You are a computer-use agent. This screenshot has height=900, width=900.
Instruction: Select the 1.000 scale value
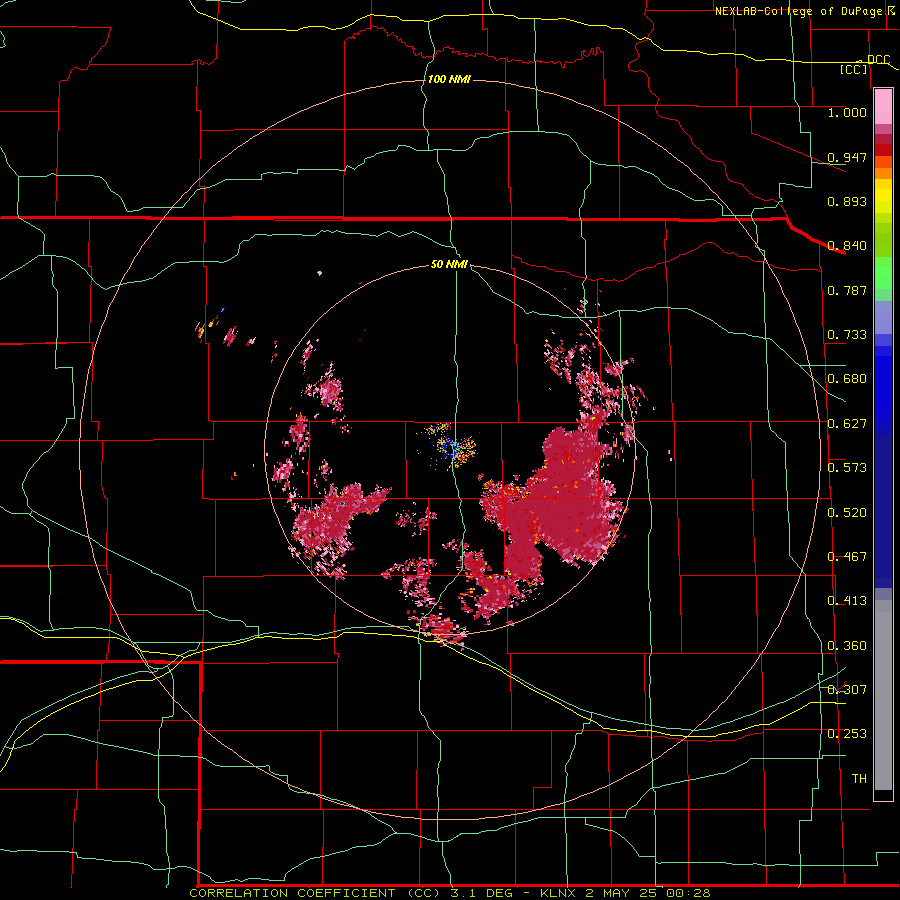(847, 112)
